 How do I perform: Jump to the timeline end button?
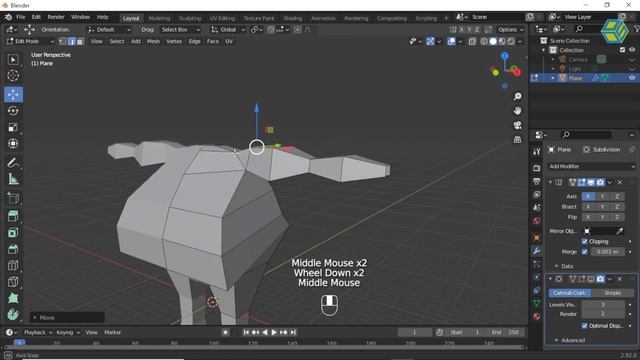[293, 332]
